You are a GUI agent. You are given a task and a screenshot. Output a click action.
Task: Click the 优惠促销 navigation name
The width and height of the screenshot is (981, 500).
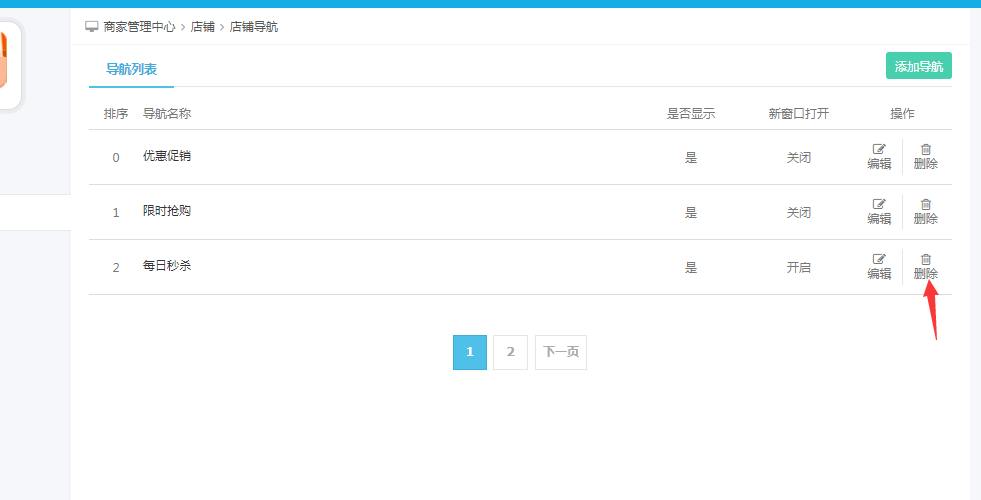[x=167, y=156]
